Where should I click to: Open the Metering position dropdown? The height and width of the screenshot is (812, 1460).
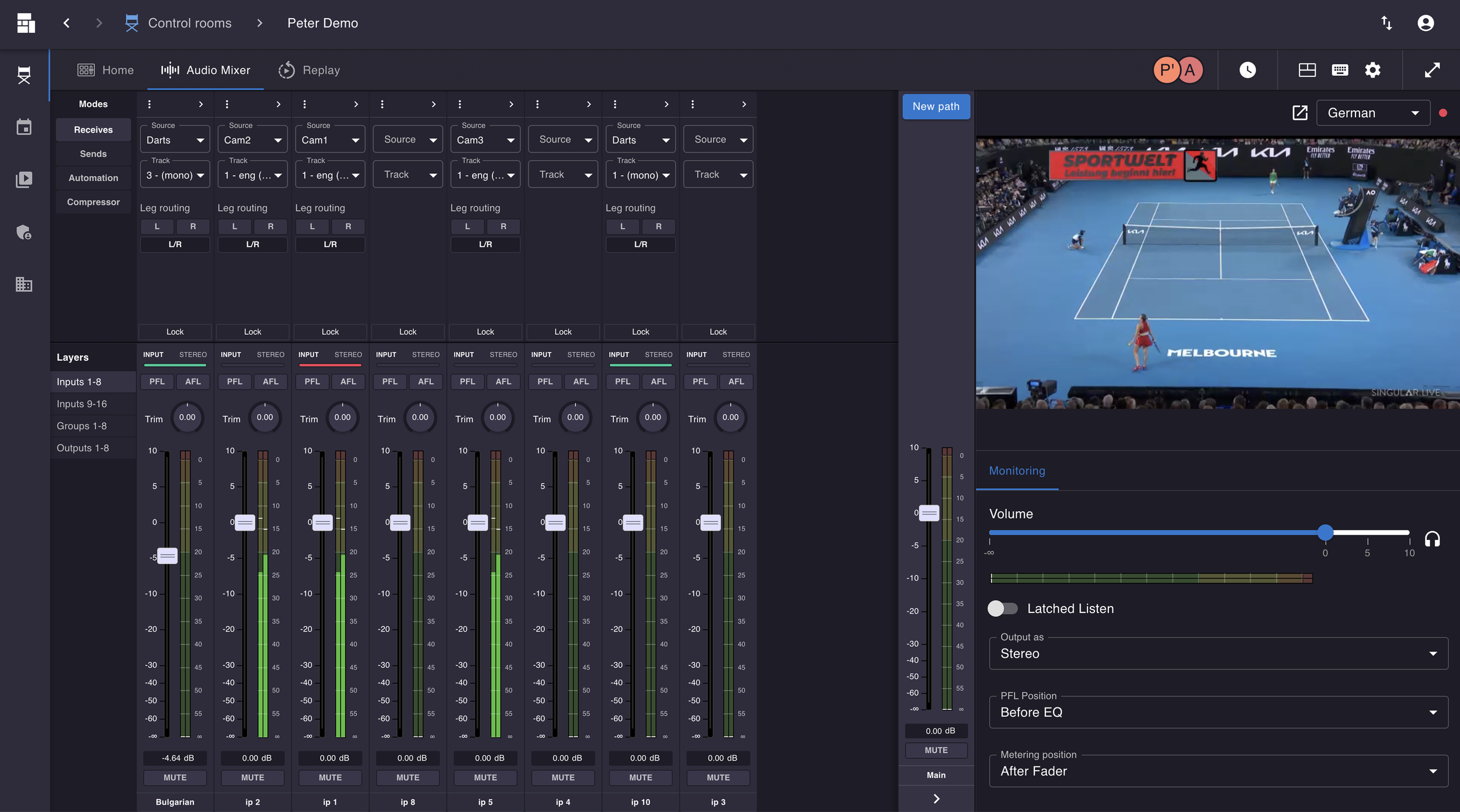[x=1218, y=771]
